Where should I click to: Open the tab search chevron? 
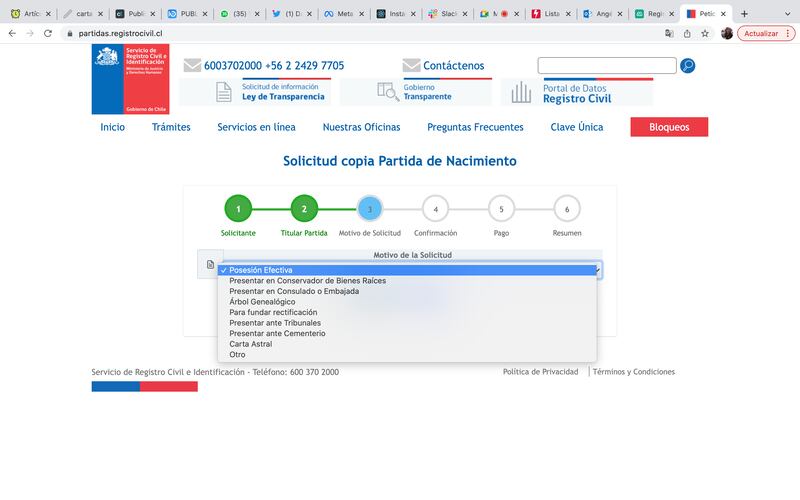coord(787,14)
